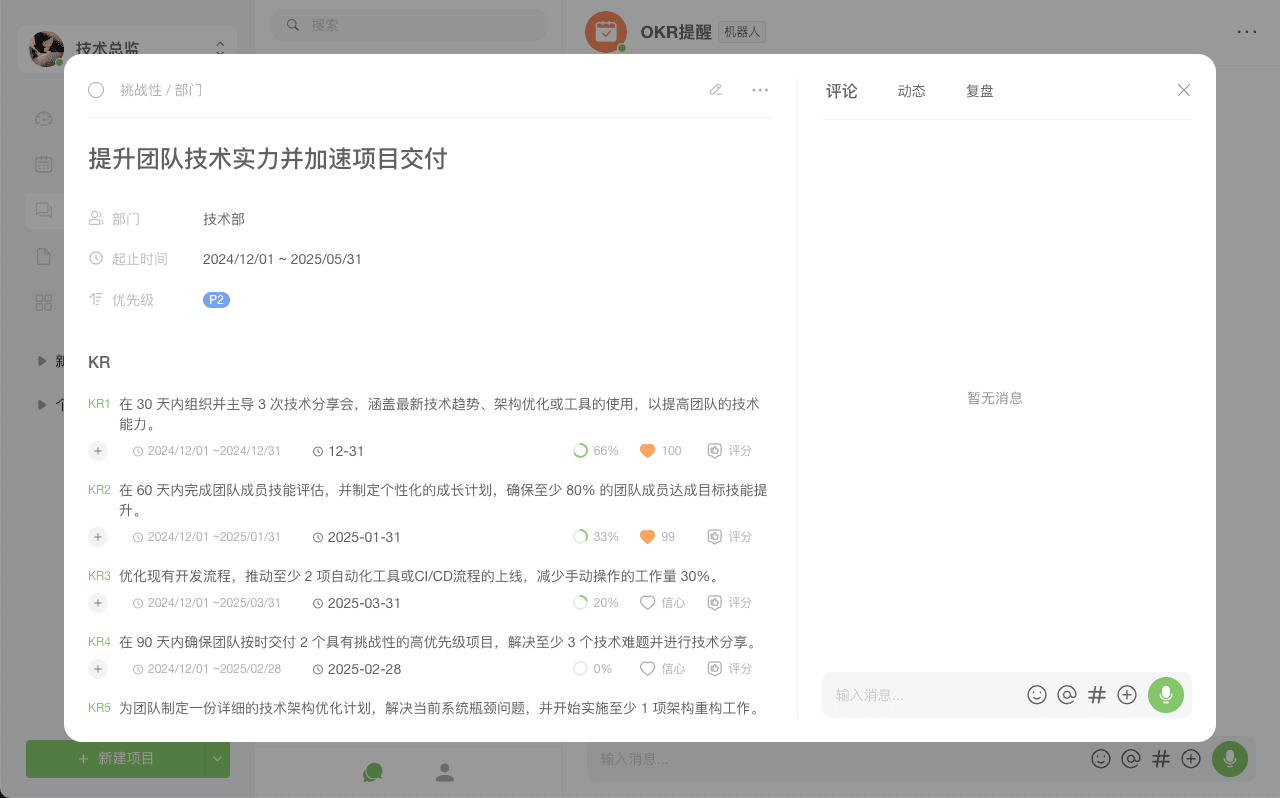
Task: Click KR2 confidence heart showing 99
Action: tap(647, 537)
